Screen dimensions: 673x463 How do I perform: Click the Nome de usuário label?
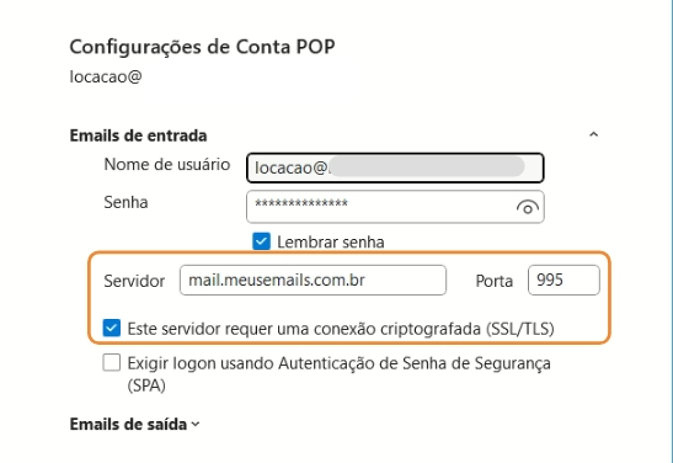click(x=168, y=163)
